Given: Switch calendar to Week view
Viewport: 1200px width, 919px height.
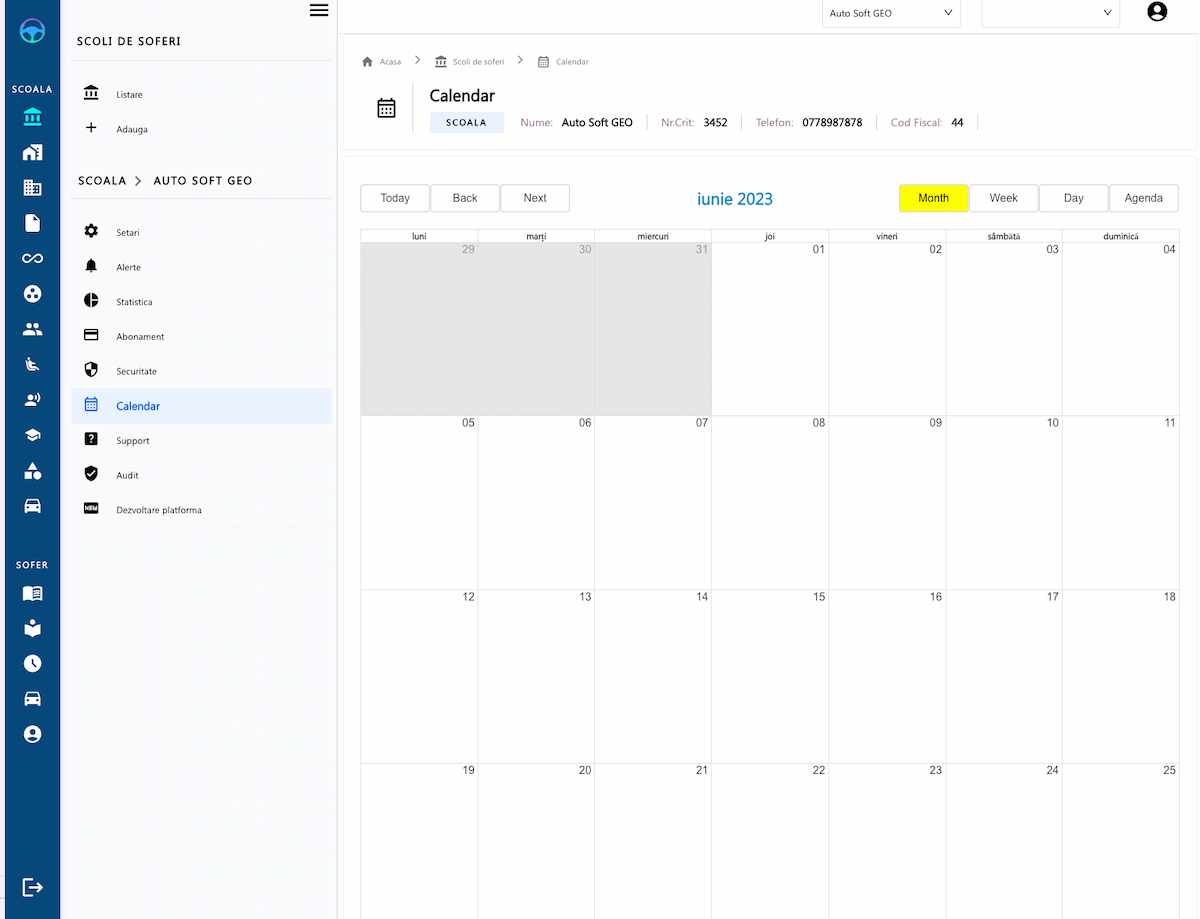Looking at the screenshot, I should (1003, 198).
